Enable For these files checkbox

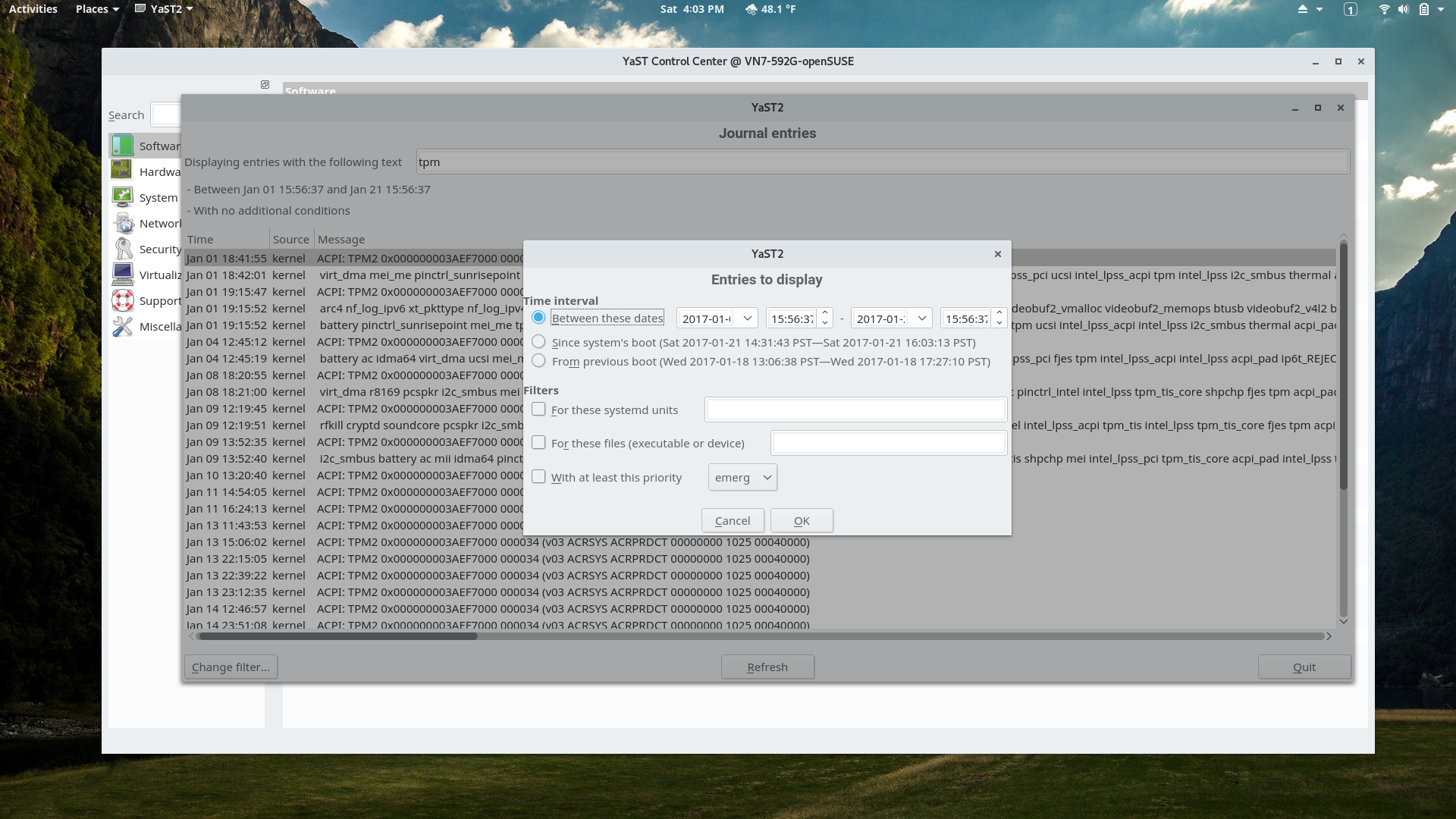click(538, 442)
